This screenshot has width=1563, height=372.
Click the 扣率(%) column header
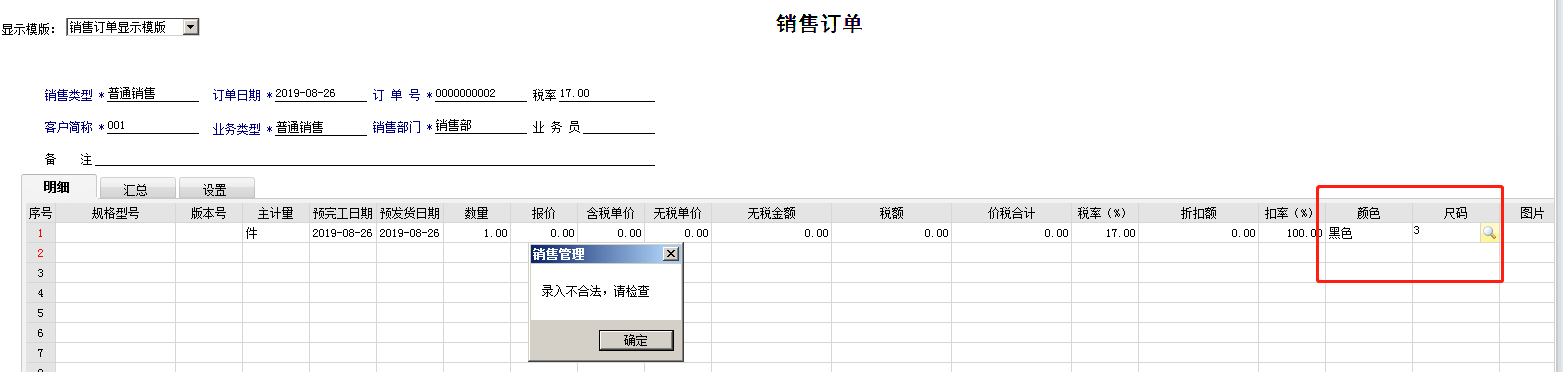[1291, 213]
